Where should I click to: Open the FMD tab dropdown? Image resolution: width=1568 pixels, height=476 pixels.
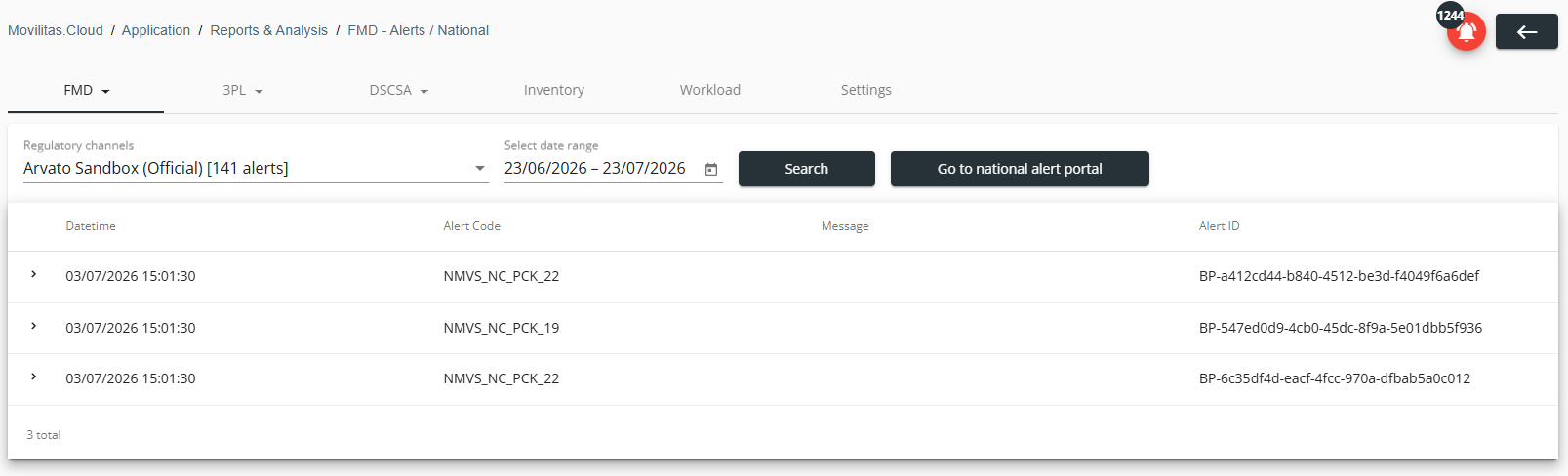click(86, 90)
